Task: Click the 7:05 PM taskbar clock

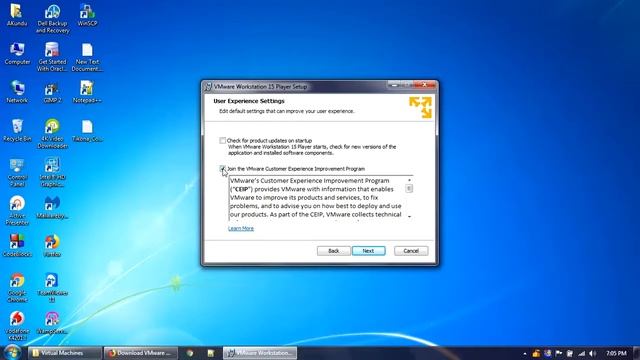Action: [x=616, y=353]
